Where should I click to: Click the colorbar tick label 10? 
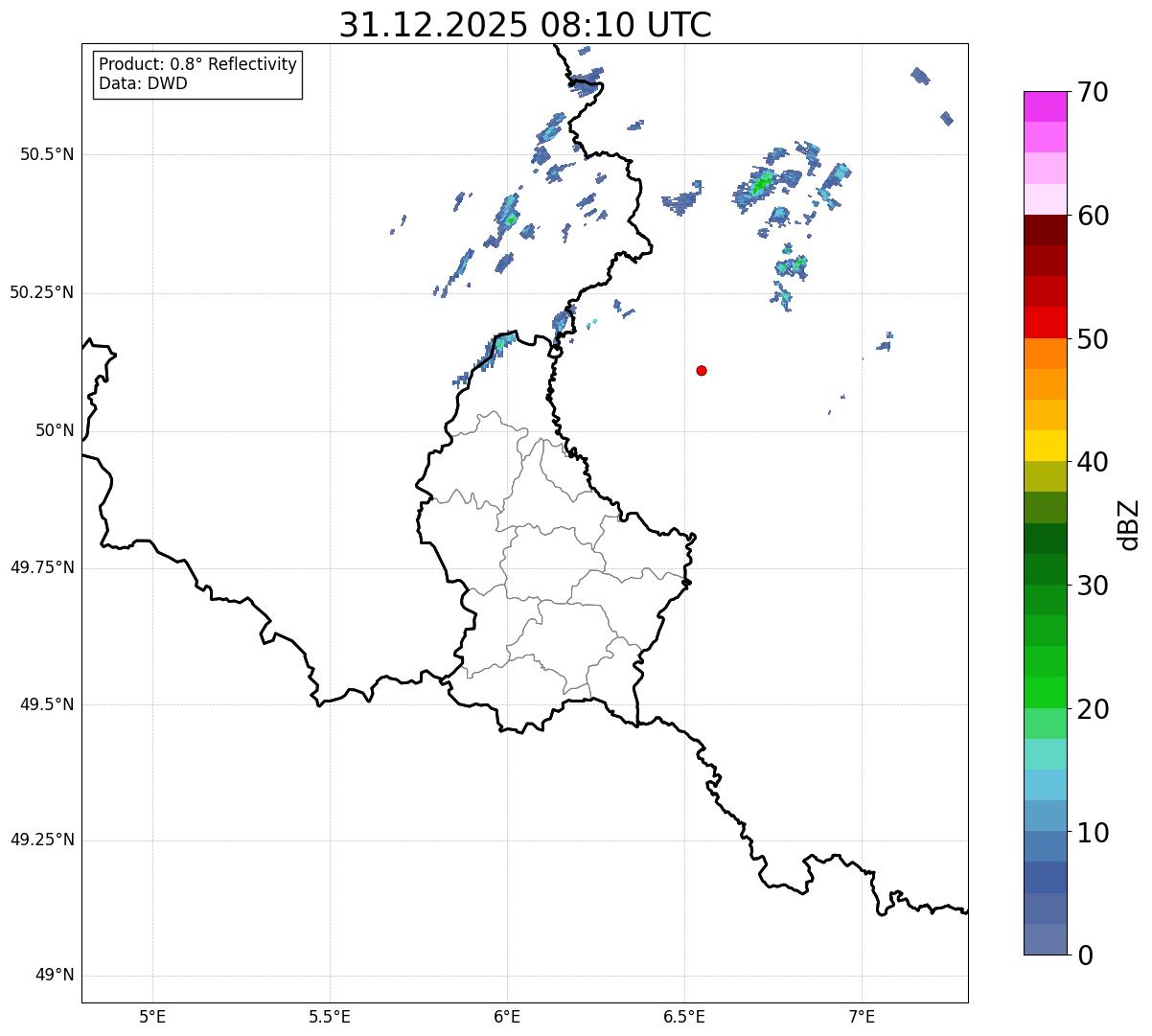click(1092, 833)
